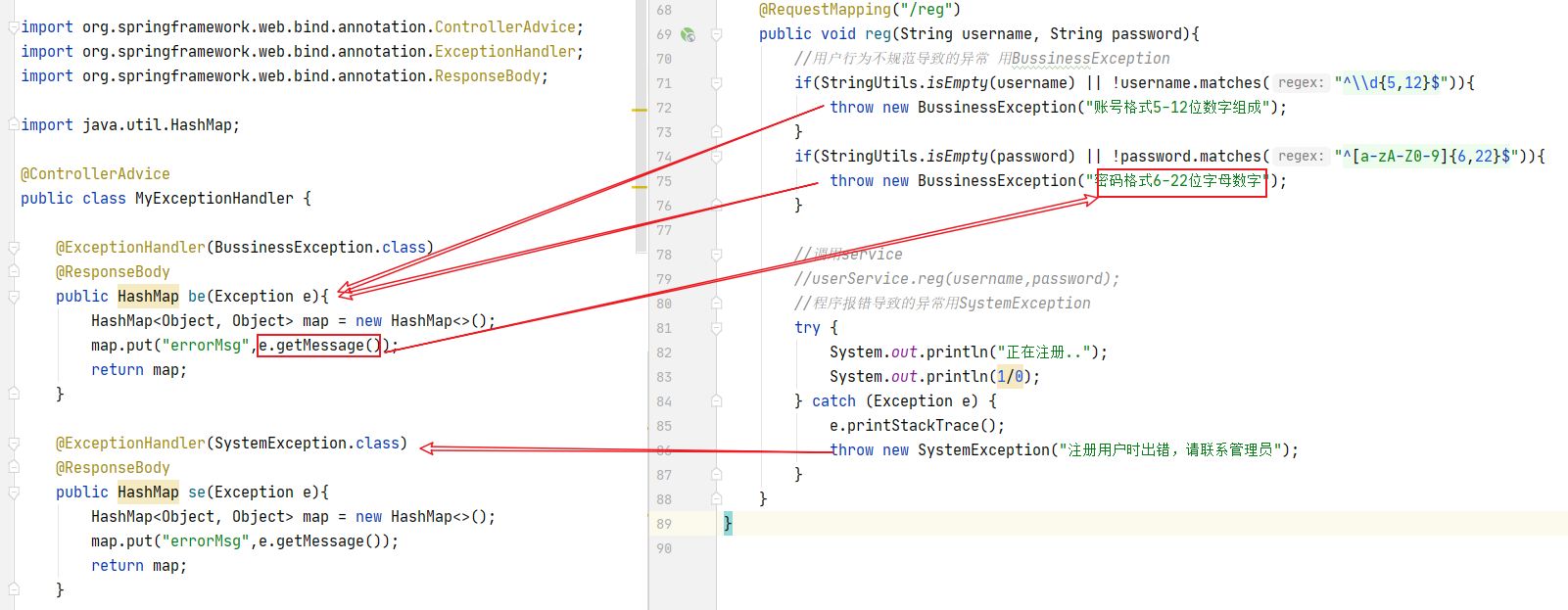This screenshot has width=1568, height=610.
Task: Click the fold end marker on line 87
Action: pyautogui.click(x=716, y=475)
